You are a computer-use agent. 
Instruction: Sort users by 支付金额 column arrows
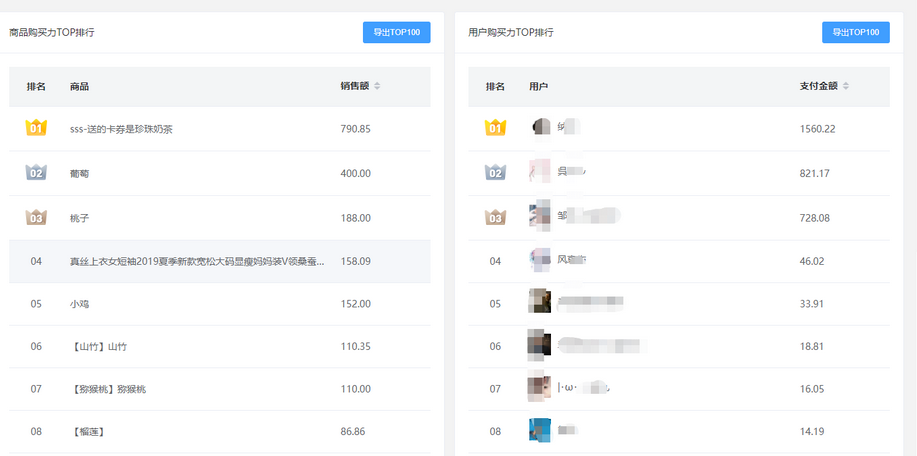click(x=846, y=86)
